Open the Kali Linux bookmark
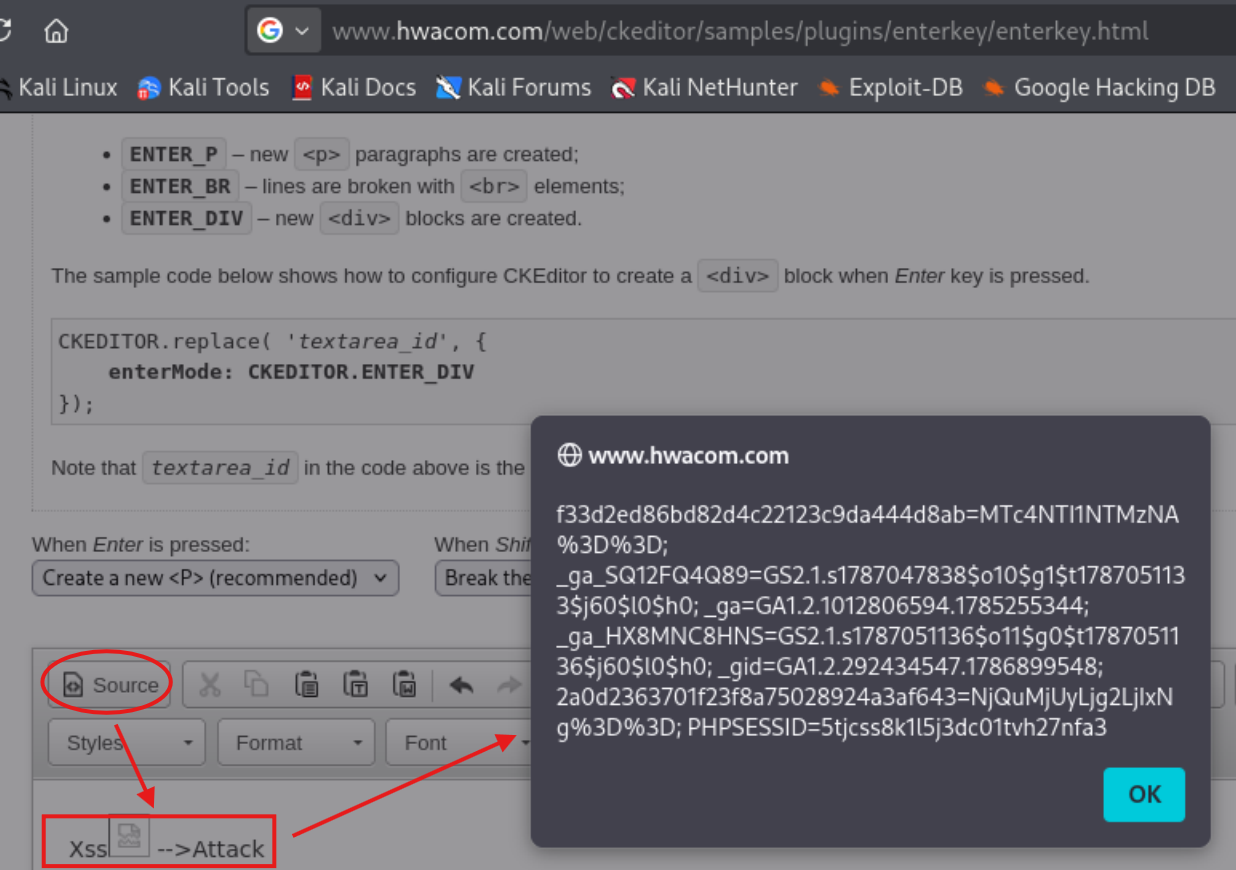 click(58, 88)
